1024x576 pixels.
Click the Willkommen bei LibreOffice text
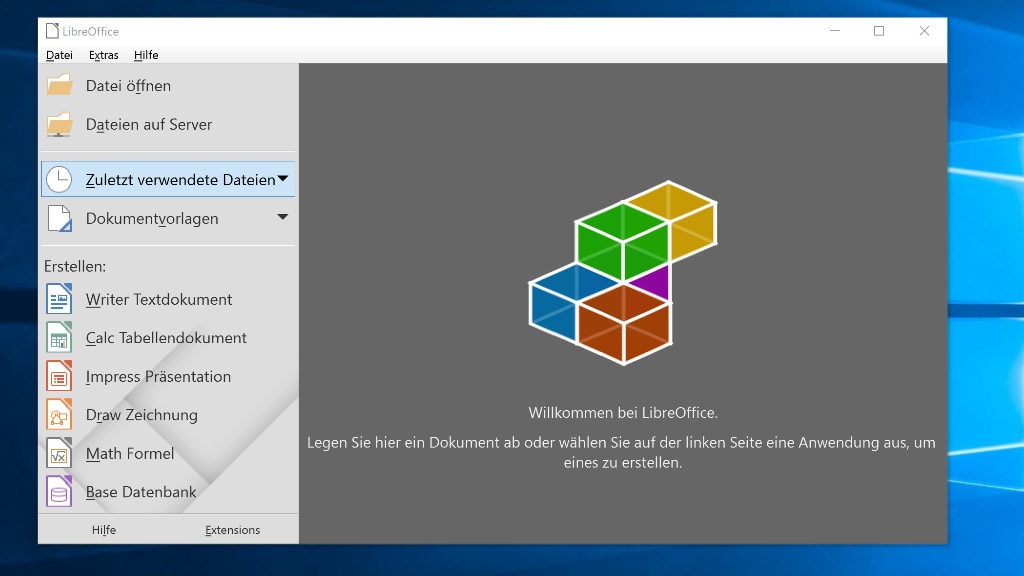click(623, 413)
